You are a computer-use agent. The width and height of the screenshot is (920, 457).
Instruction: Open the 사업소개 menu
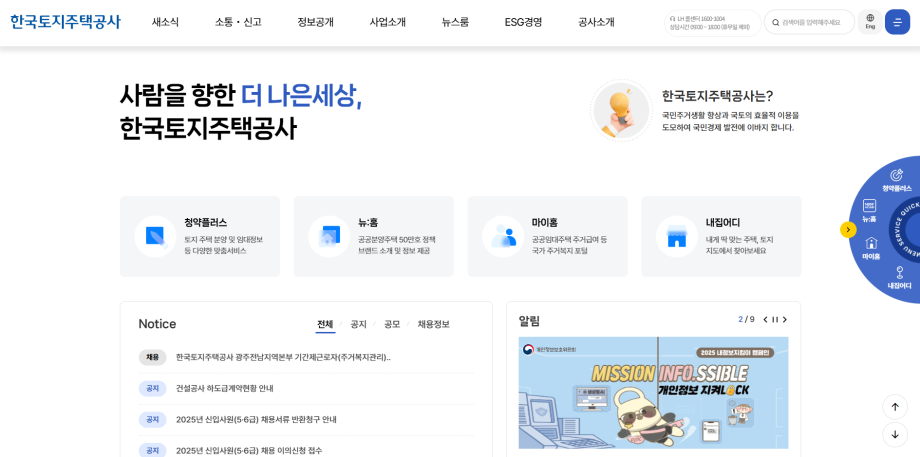(x=387, y=22)
